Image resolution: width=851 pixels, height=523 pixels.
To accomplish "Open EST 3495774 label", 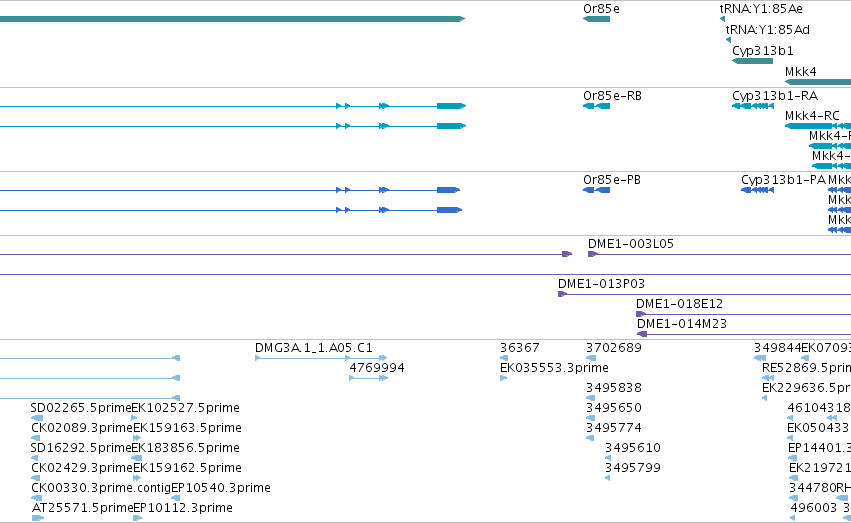I will (614, 429).
